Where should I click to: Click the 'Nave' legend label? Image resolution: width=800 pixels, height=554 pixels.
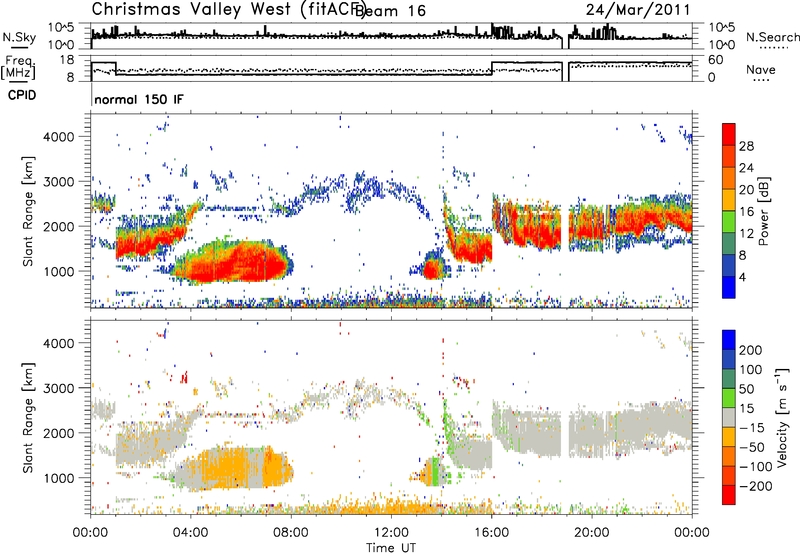[x=761, y=69]
